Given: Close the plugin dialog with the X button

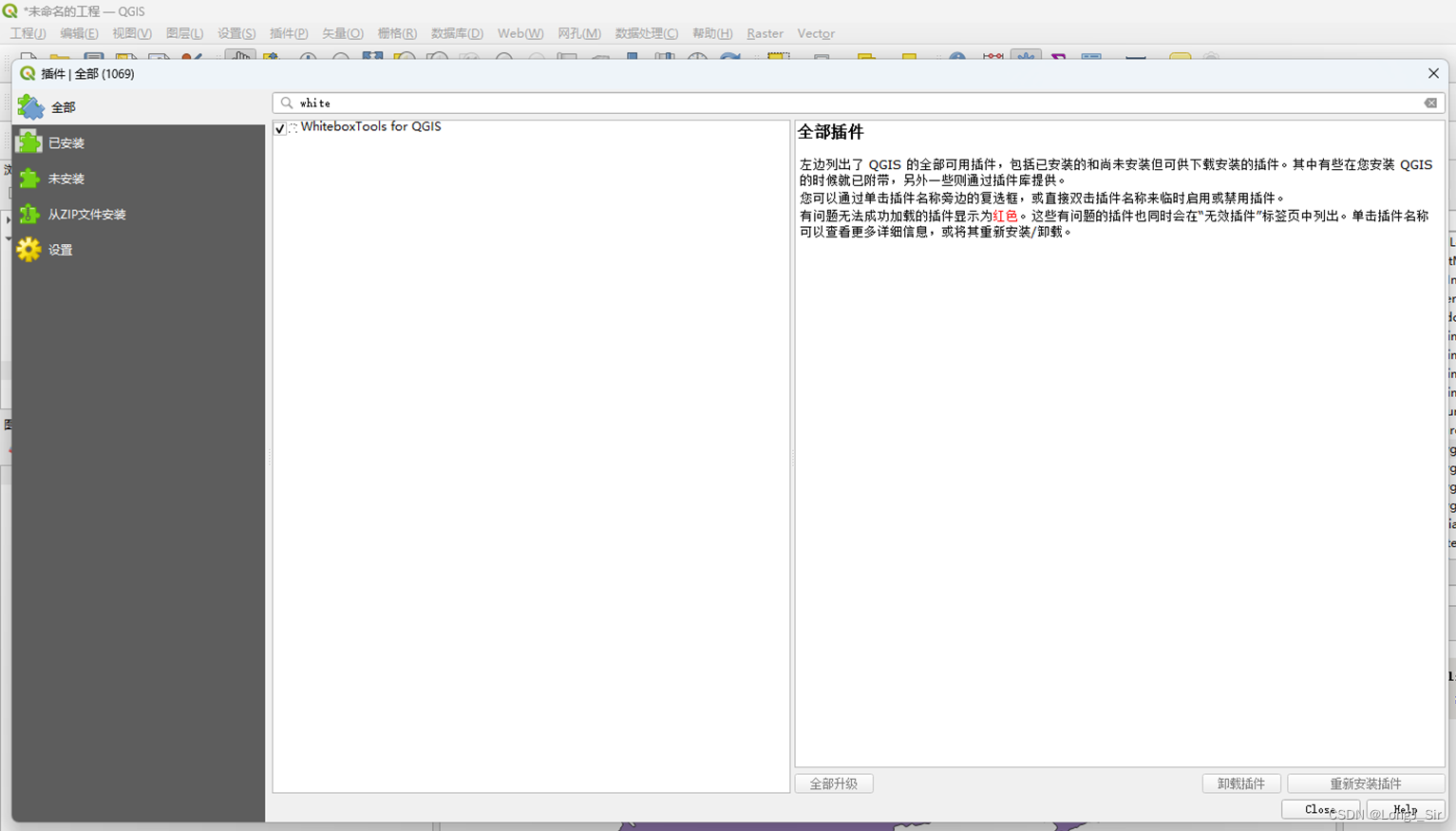Looking at the screenshot, I should (1433, 73).
